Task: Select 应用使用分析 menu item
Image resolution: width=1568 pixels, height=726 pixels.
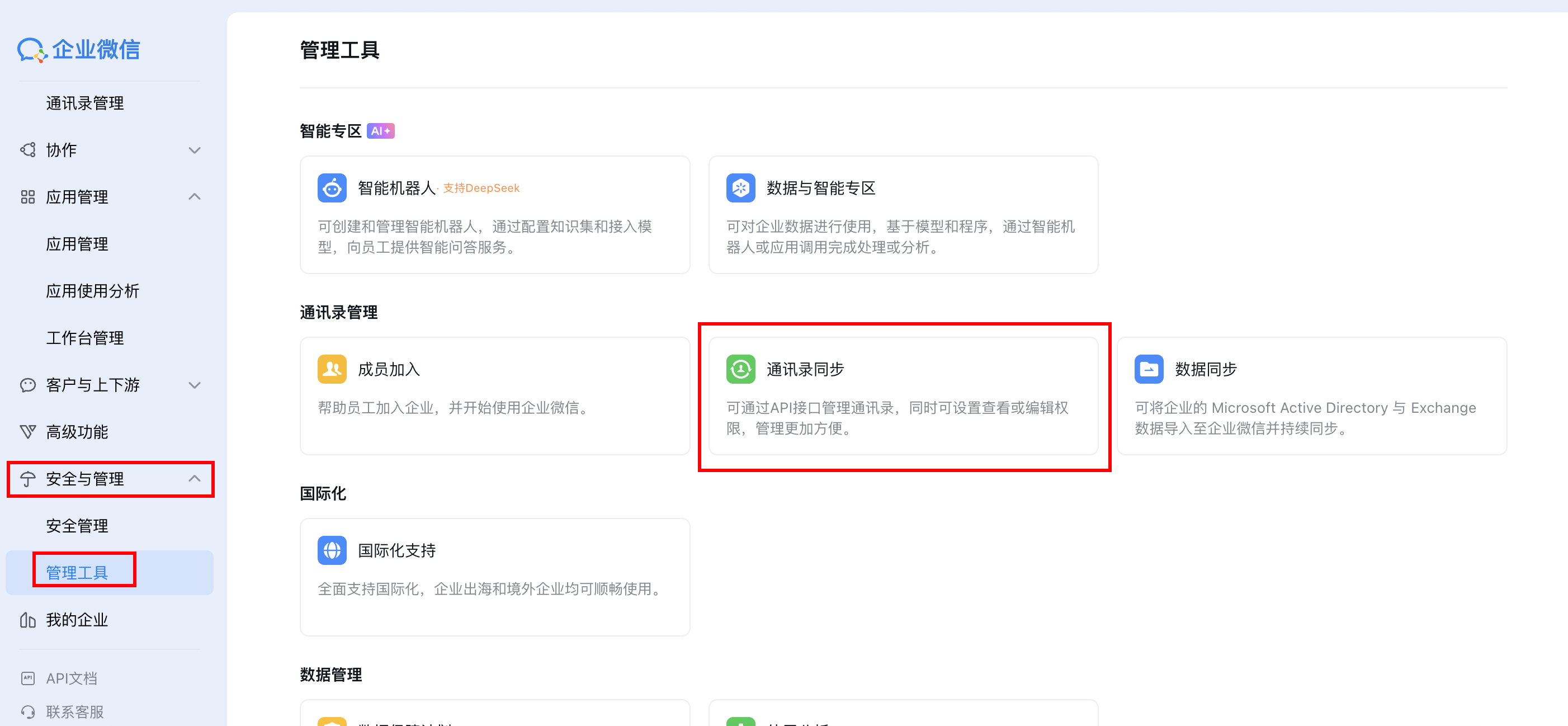Action: click(92, 291)
